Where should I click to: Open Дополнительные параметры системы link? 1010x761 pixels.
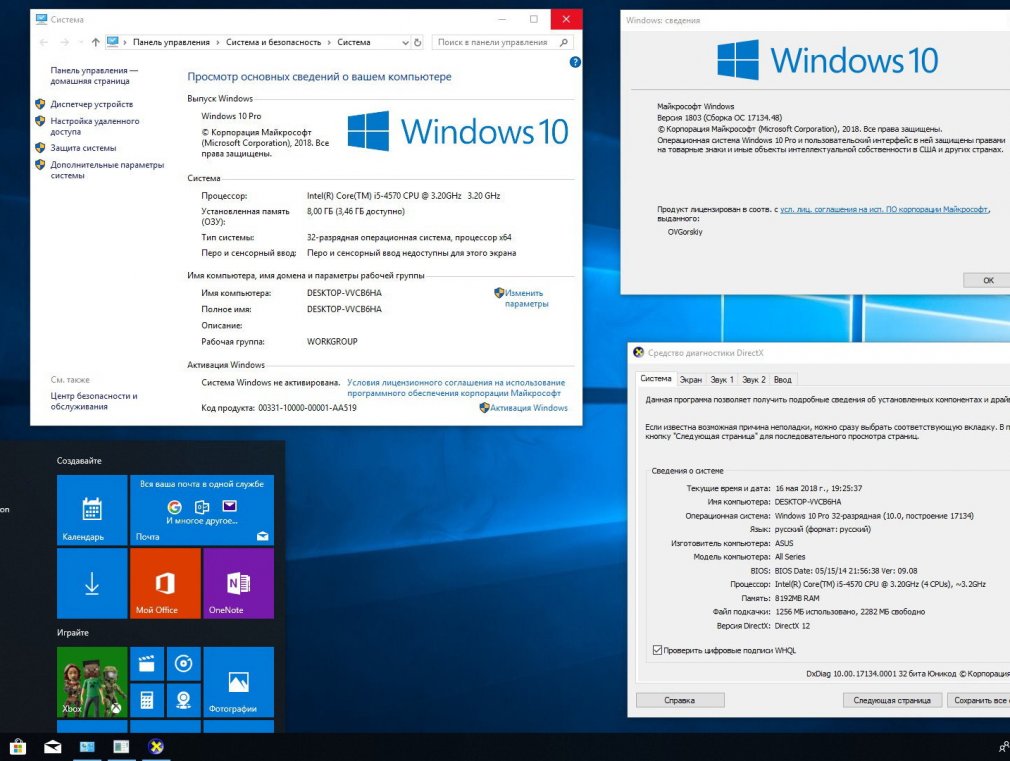click(x=107, y=170)
